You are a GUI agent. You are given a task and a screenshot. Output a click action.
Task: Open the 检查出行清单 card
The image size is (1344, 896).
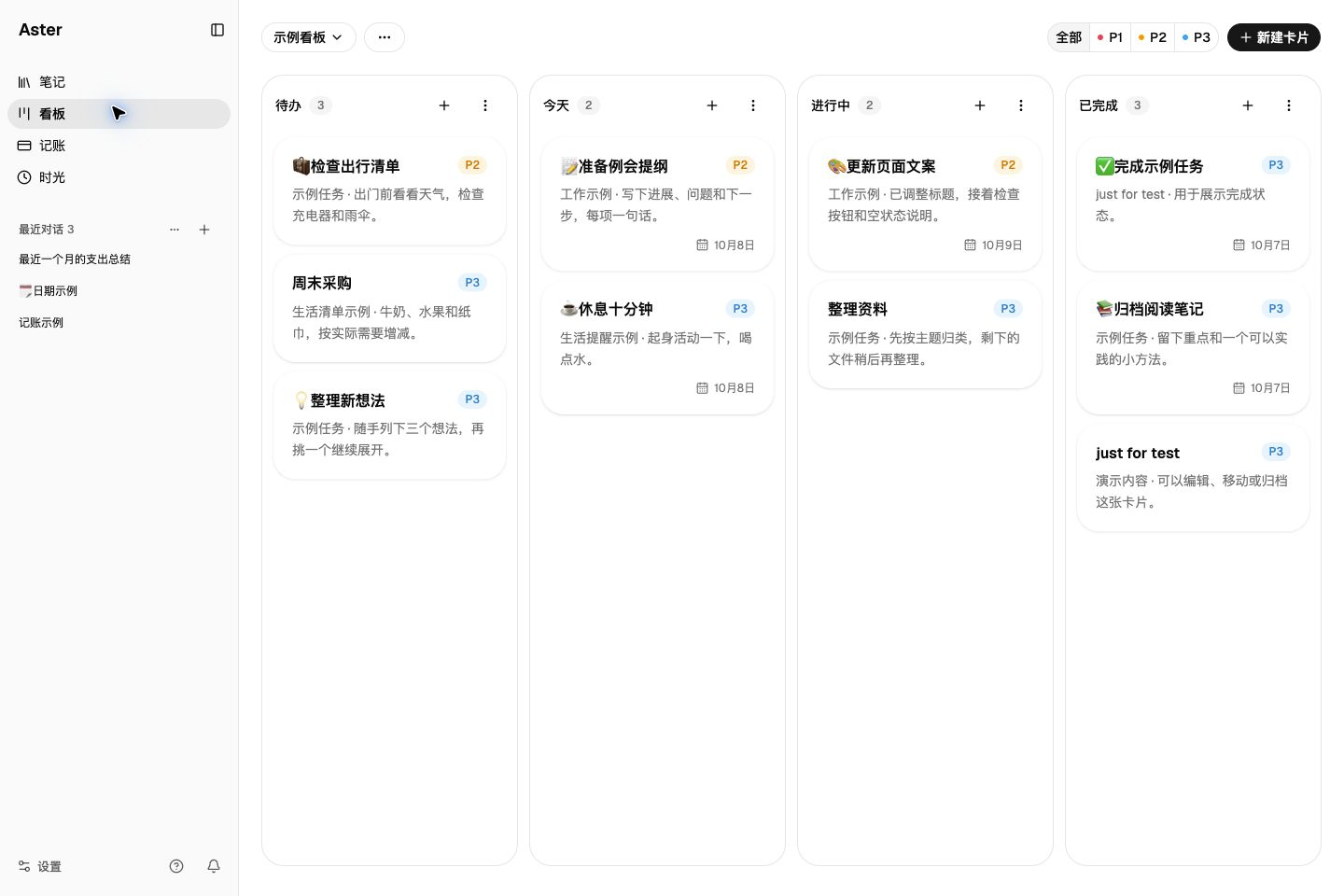click(x=389, y=191)
